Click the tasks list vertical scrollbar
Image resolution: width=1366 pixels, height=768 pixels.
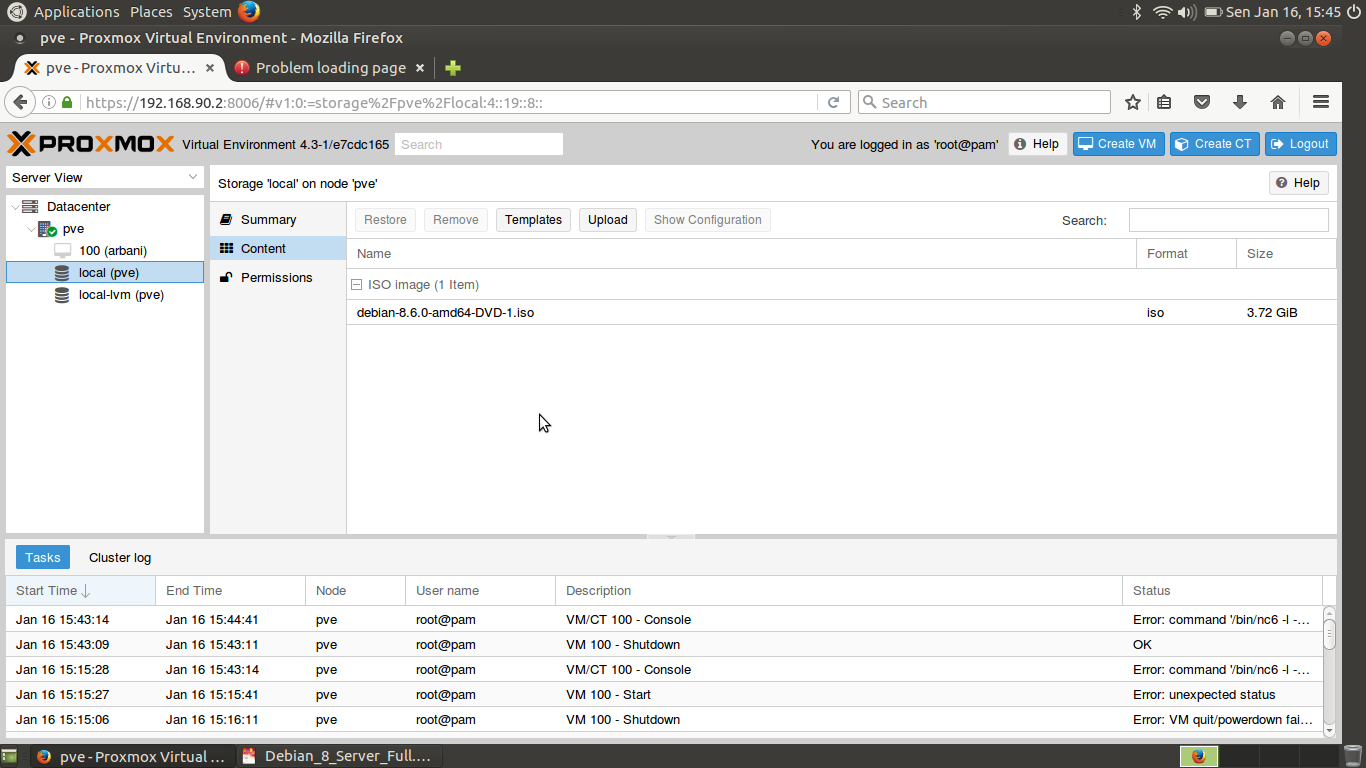coord(1329,672)
